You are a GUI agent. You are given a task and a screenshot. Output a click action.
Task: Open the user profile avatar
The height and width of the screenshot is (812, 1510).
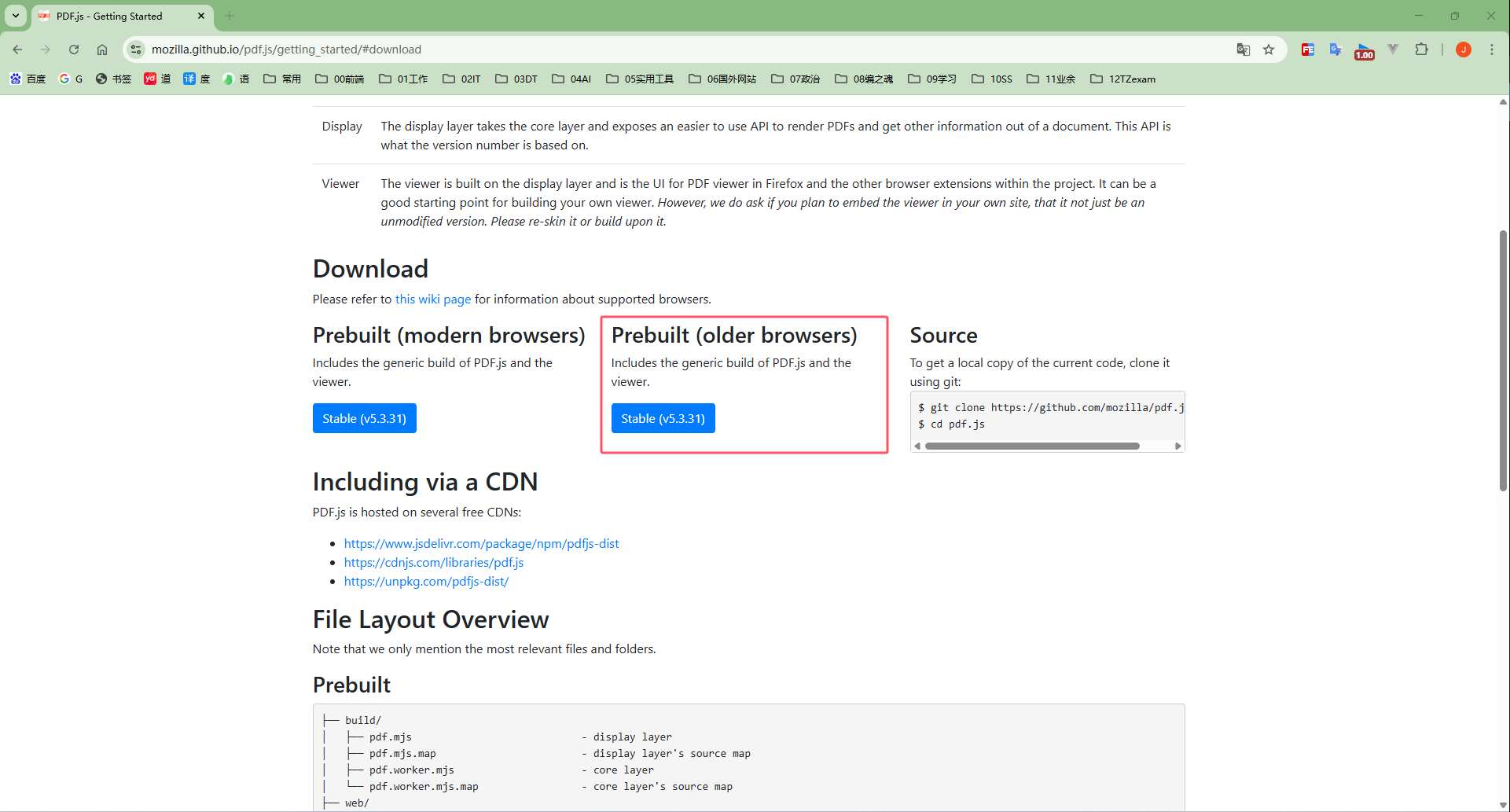(1464, 50)
